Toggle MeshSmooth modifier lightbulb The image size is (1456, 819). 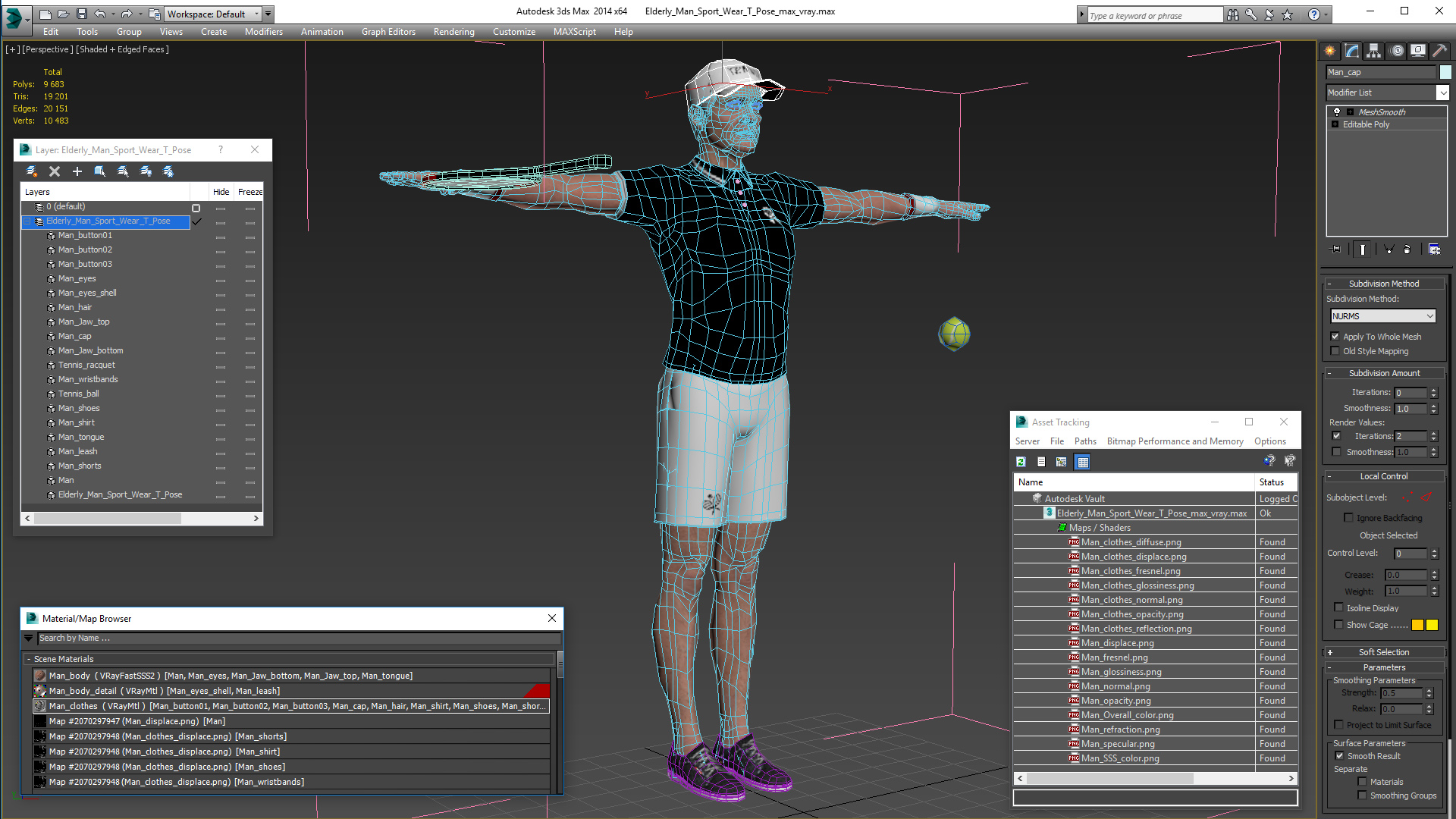coord(1337,111)
